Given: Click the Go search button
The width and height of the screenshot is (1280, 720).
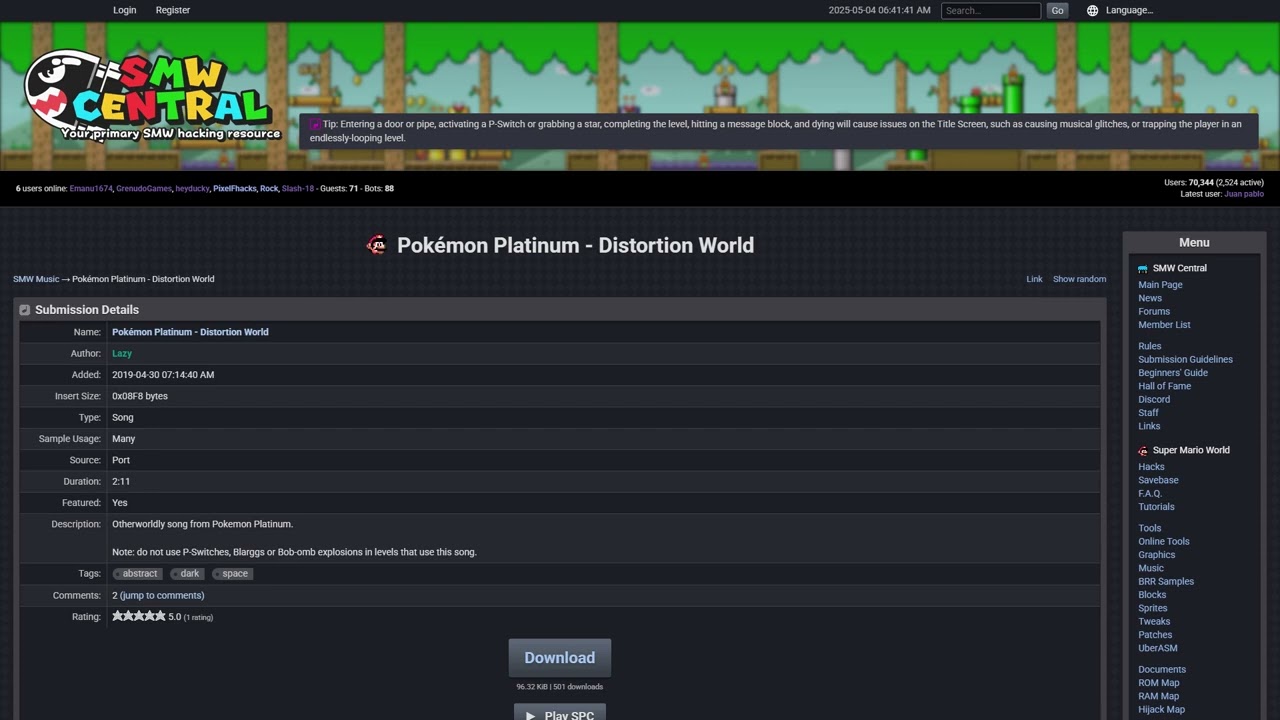Looking at the screenshot, I should pos(1057,10).
